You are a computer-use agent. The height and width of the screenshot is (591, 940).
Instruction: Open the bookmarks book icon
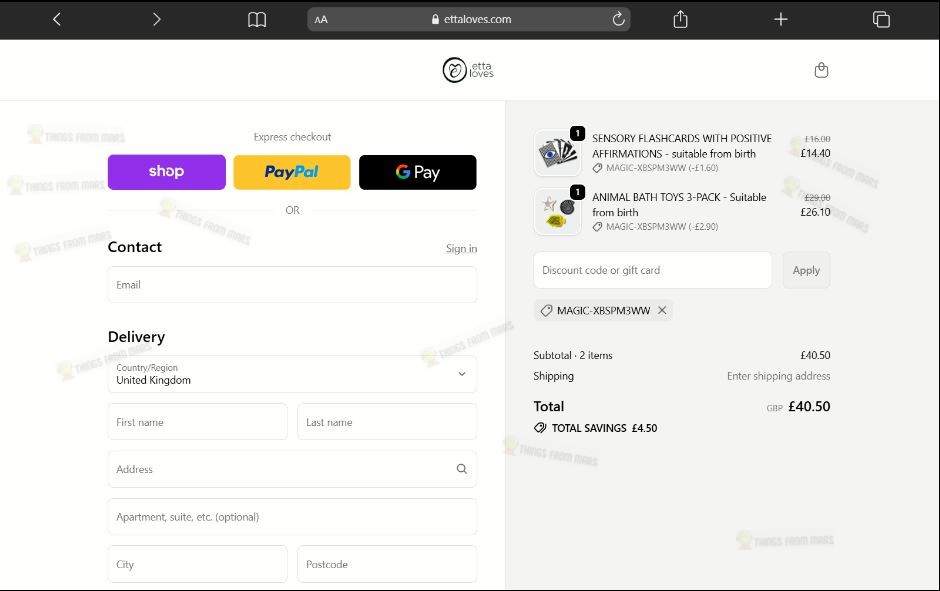coord(257,20)
